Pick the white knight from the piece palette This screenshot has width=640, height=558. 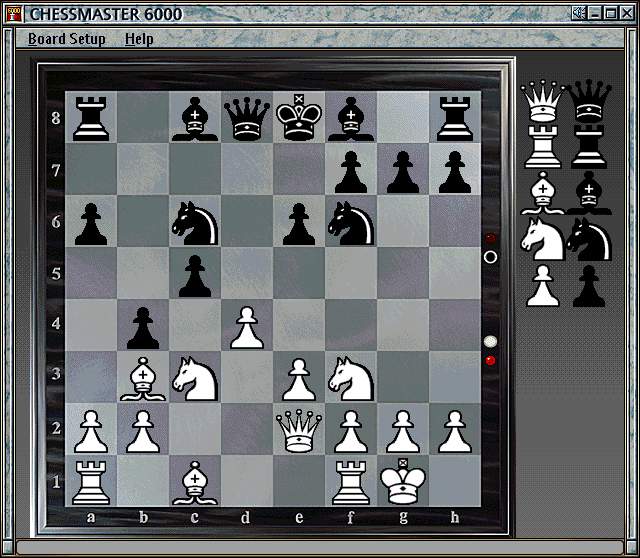542,239
